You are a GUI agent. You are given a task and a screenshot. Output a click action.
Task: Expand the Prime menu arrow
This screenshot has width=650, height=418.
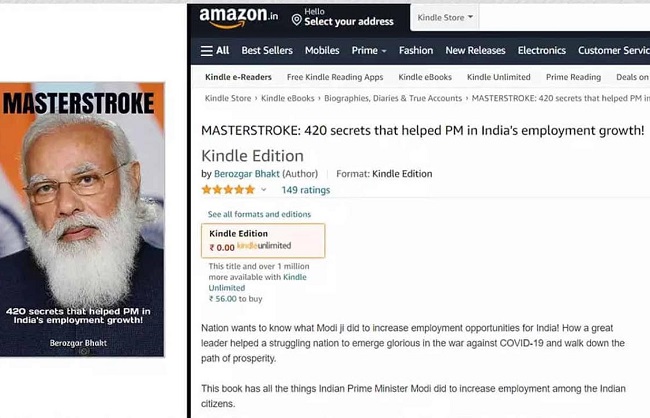(x=384, y=51)
